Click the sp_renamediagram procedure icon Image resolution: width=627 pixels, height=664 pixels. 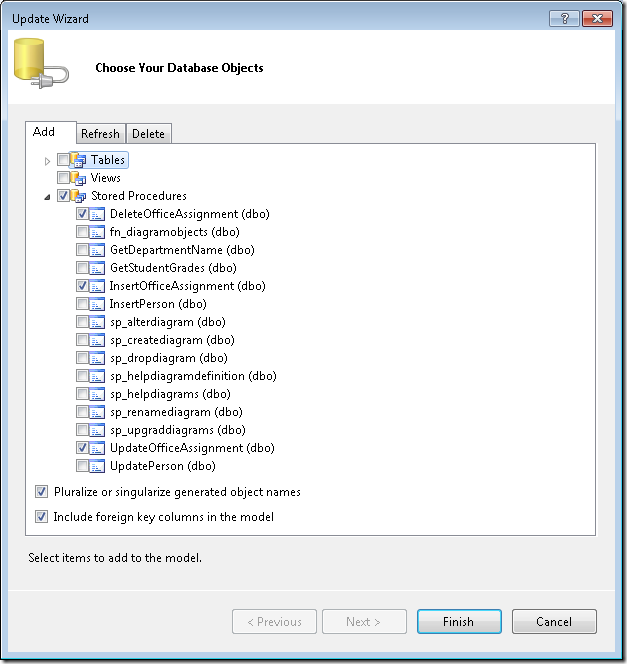pyautogui.click(x=97, y=412)
